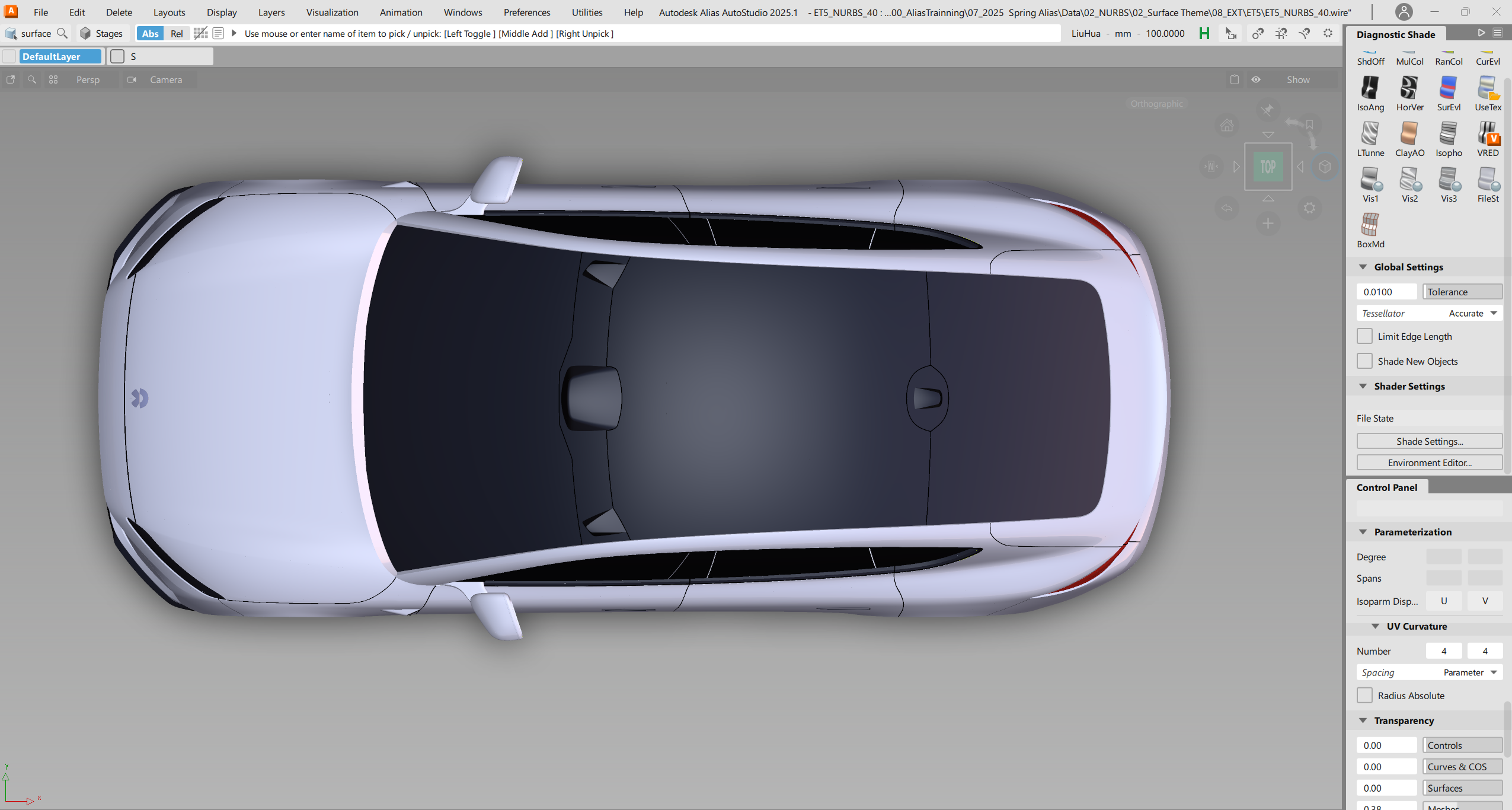Activate the HorVer shading mode icon
Viewport: 1512px width, 810px height.
coord(1409,88)
